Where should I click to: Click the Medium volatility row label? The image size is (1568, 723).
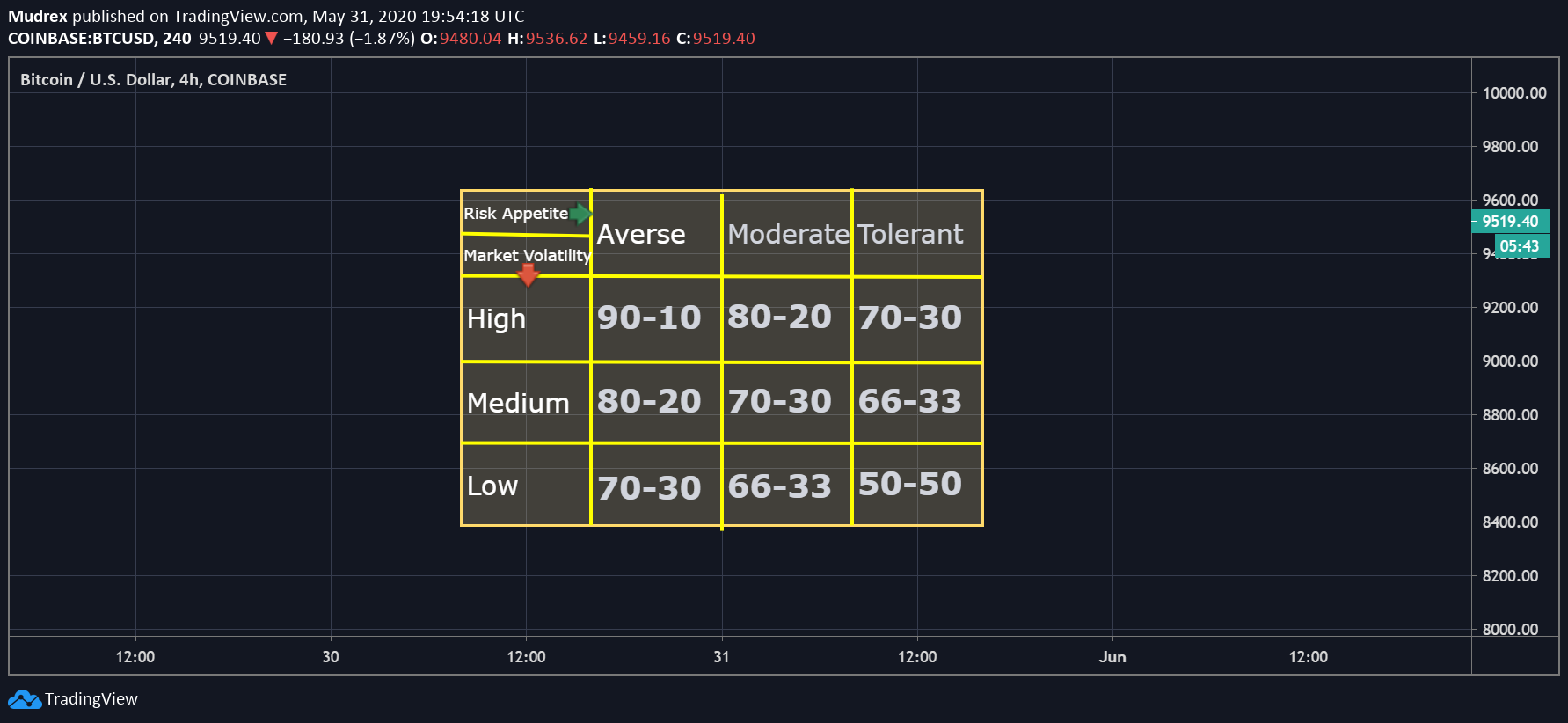tap(518, 403)
